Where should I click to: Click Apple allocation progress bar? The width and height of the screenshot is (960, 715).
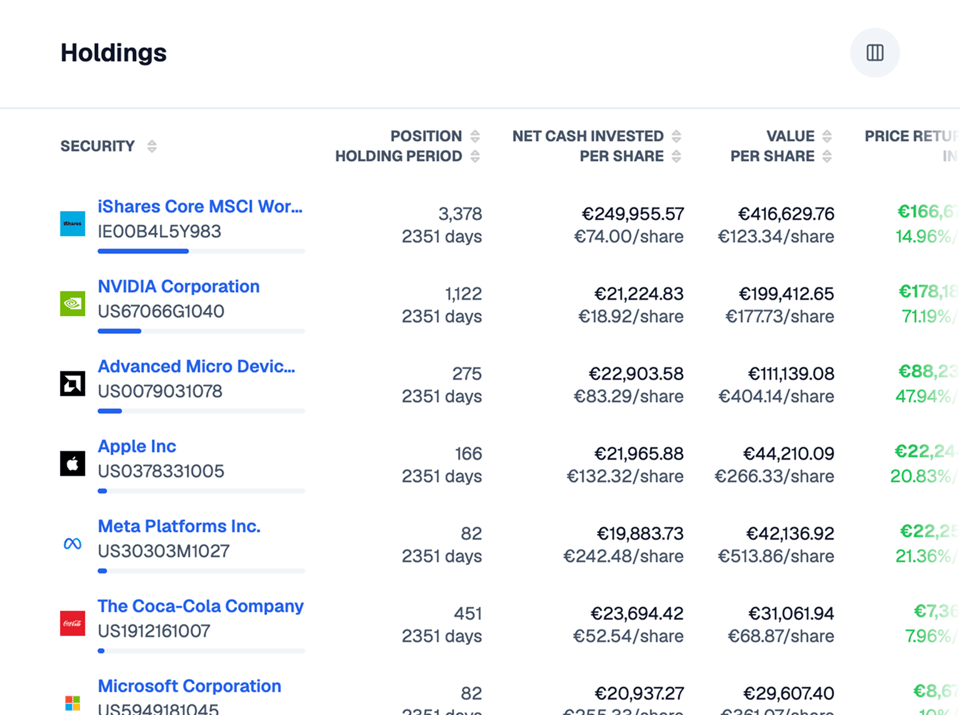pyautogui.click(x=201, y=491)
